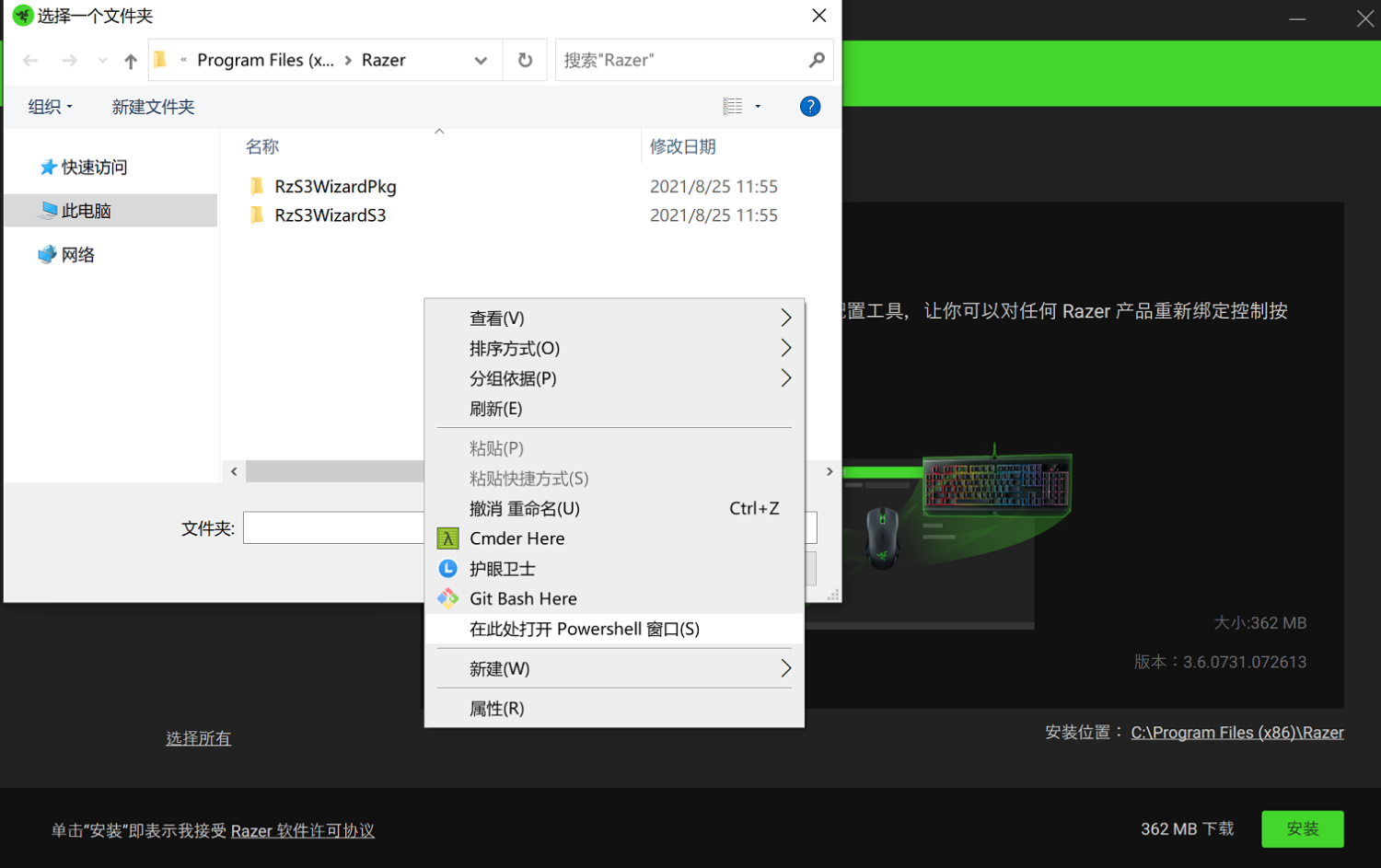Viewport: 1381px width, 868px height.
Task: Open the RzS3WizardPkg folder
Action: tap(335, 186)
